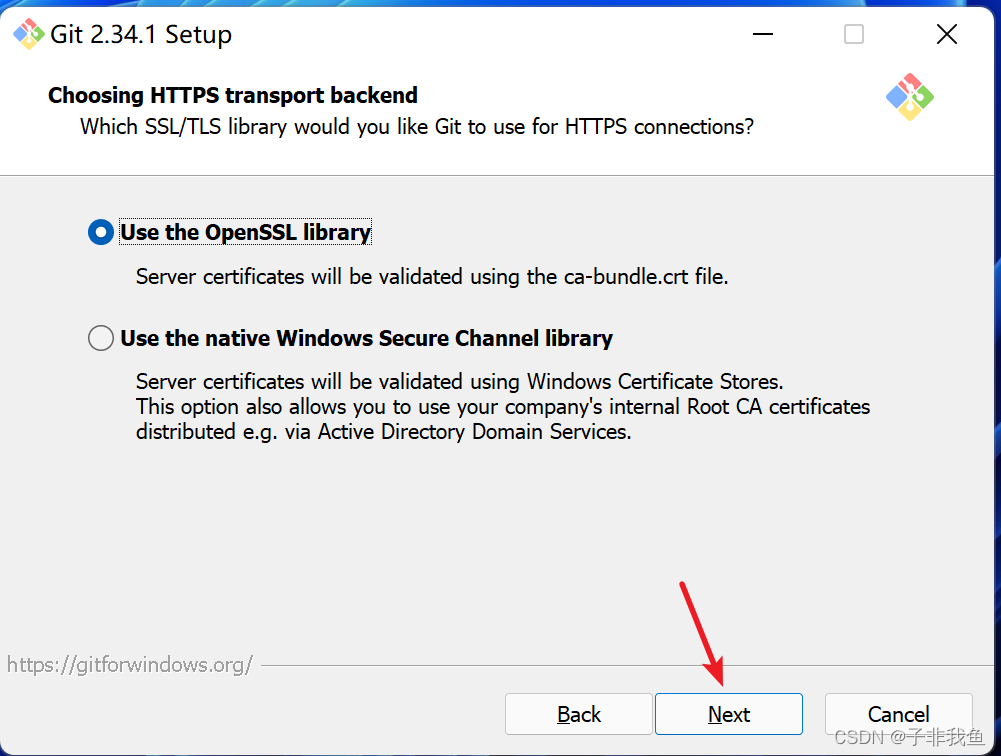Select native Windows Secure Channel radio button
The height and width of the screenshot is (756, 1001).
(101, 338)
